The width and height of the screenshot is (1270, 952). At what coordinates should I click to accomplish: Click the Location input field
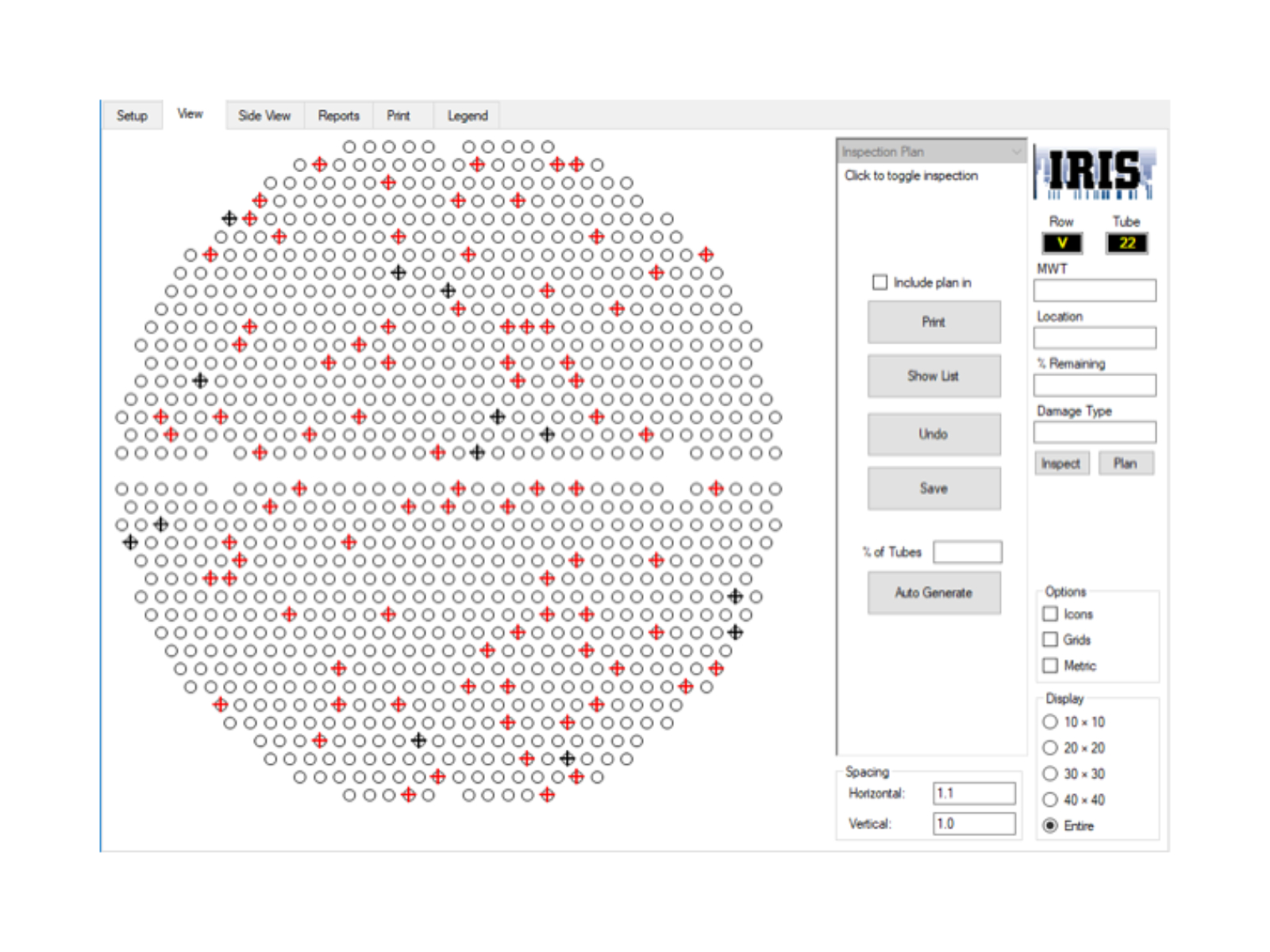click(x=1095, y=338)
